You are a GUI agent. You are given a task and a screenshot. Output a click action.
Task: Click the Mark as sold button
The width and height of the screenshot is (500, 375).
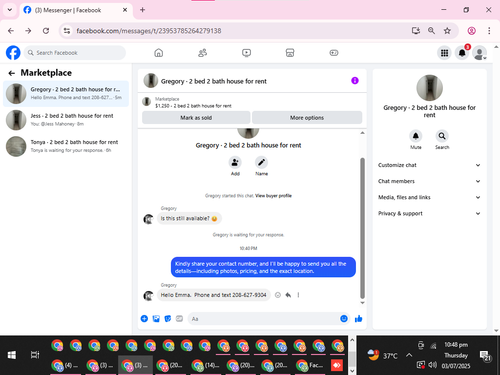tap(196, 118)
